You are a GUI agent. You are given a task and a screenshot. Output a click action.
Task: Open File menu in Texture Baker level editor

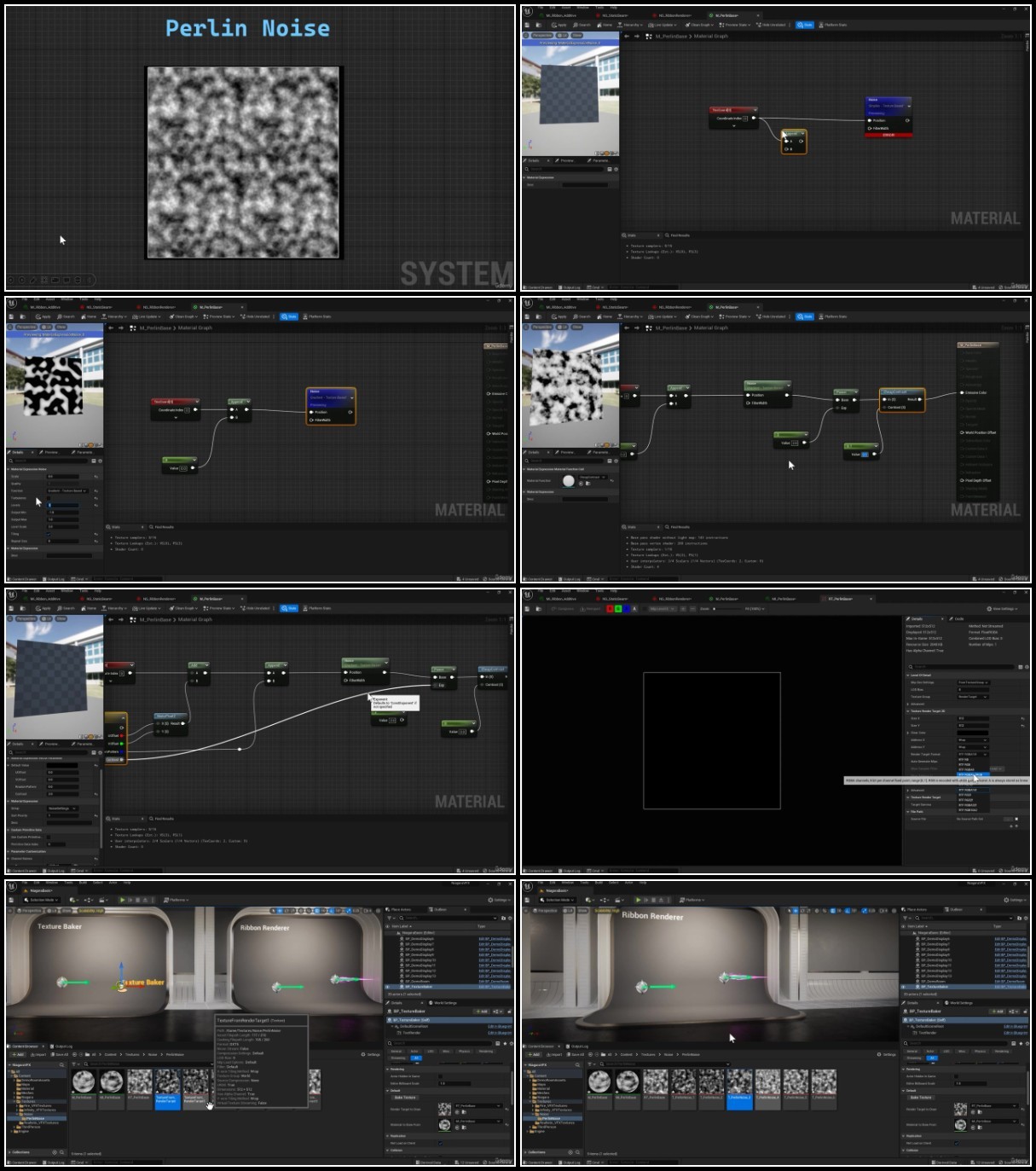click(26, 882)
